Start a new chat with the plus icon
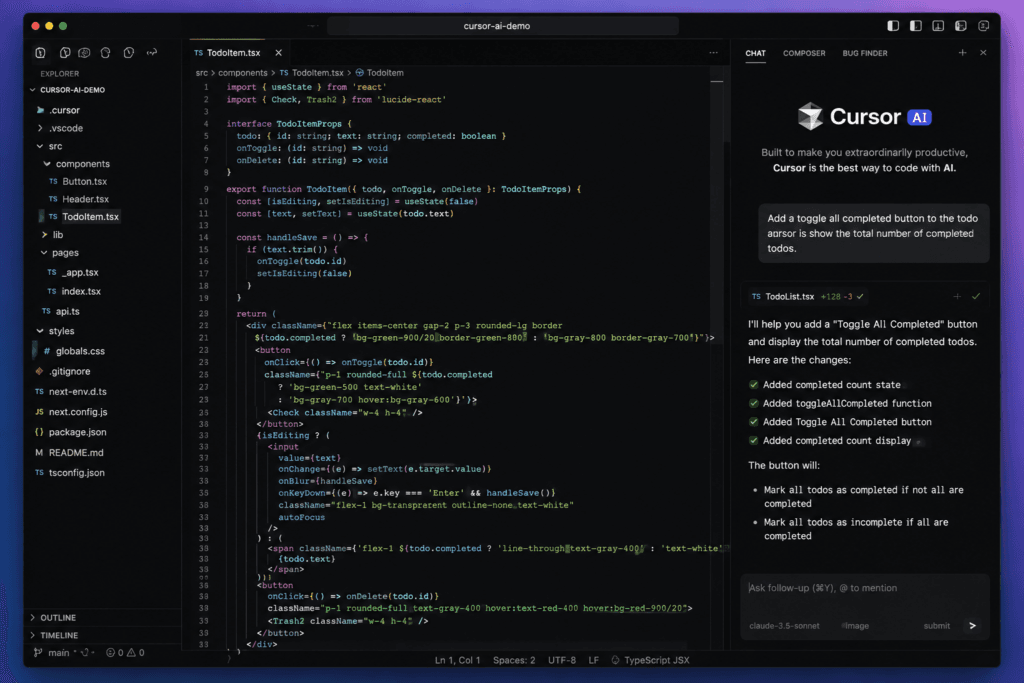Image resolution: width=1024 pixels, height=683 pixels. point(962,53)
